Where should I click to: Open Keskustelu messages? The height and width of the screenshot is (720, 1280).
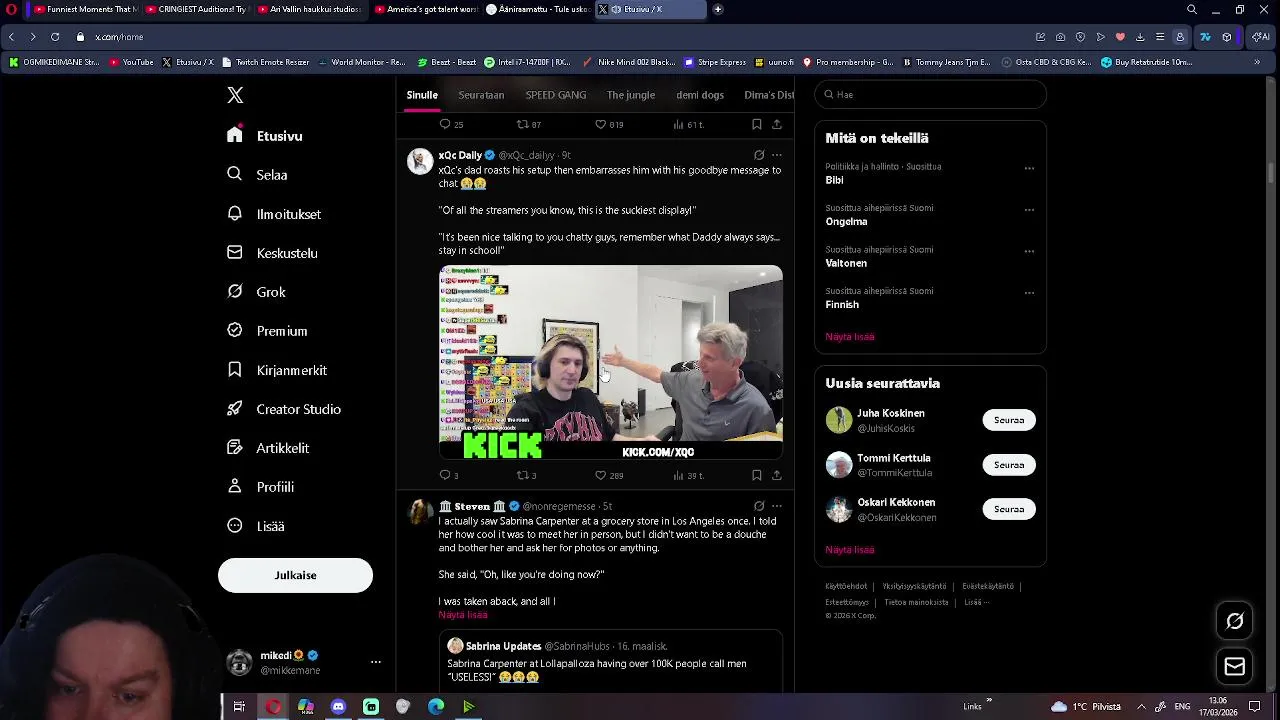coord(272,253)
